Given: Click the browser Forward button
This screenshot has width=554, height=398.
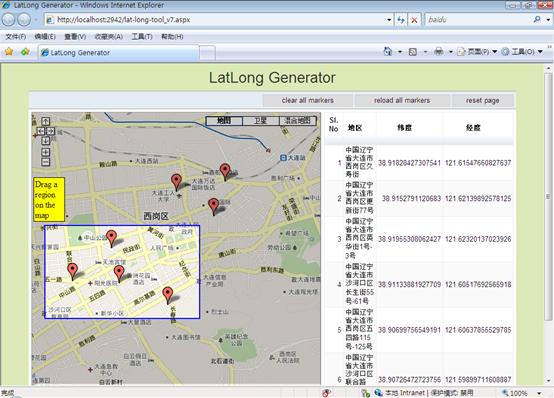Looking at the screenshot, I should 24,20.
